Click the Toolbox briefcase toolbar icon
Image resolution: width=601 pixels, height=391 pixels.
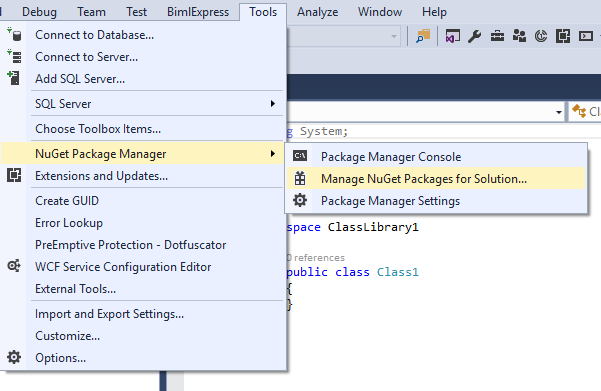[x=498, y=36]
